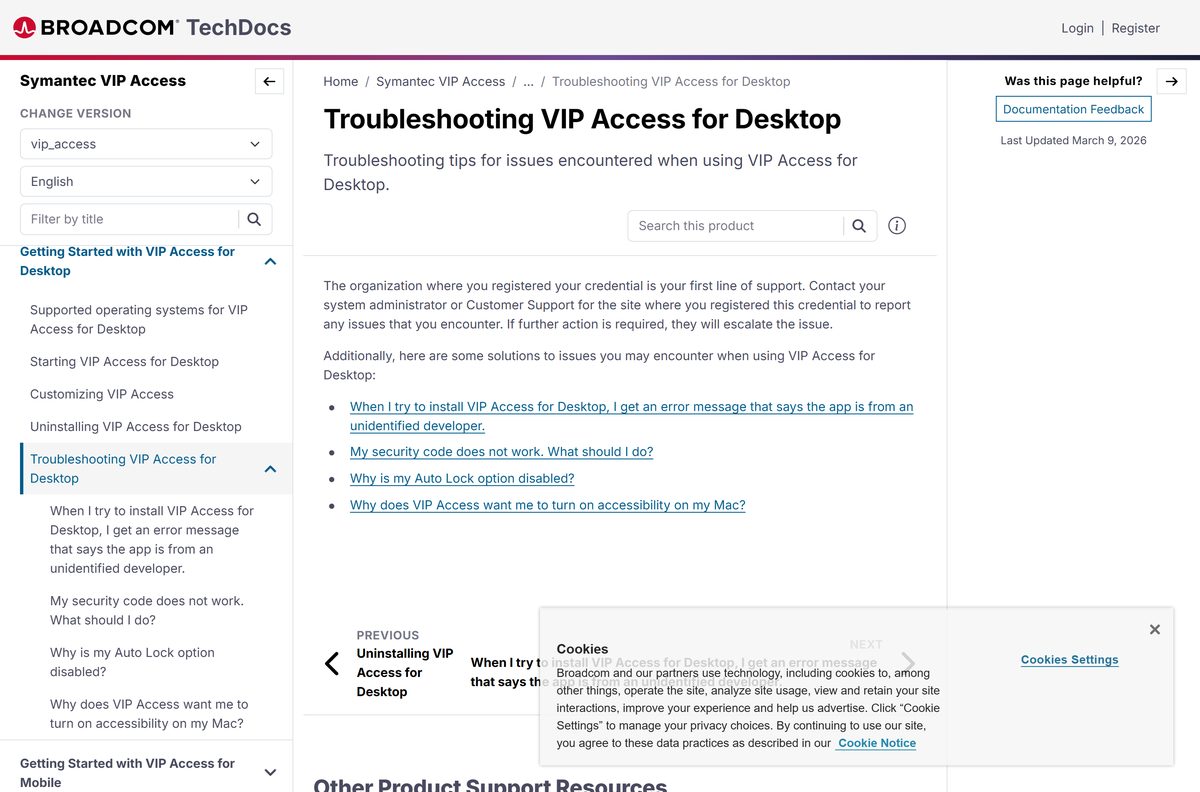Screen dimensions: 1200x792
Task: Open the vip_access version dropdown
Action: coord(146,144)
